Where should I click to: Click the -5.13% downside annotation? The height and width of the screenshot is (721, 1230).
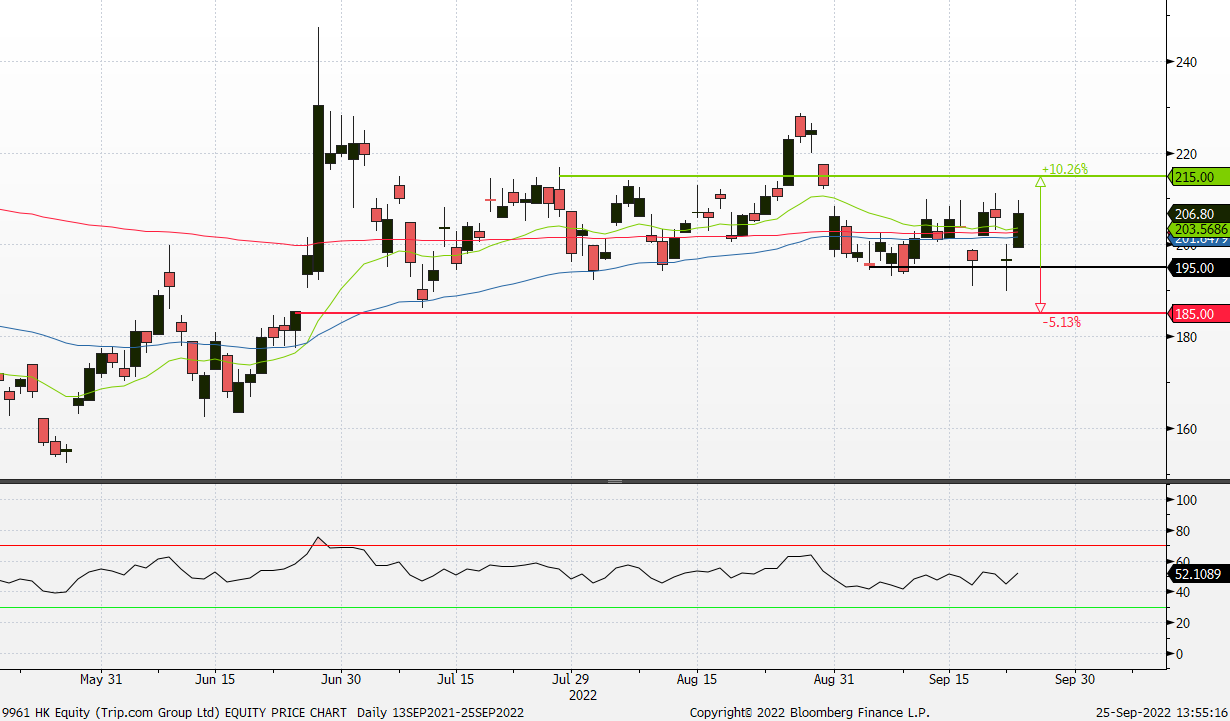pos(1061,322)
